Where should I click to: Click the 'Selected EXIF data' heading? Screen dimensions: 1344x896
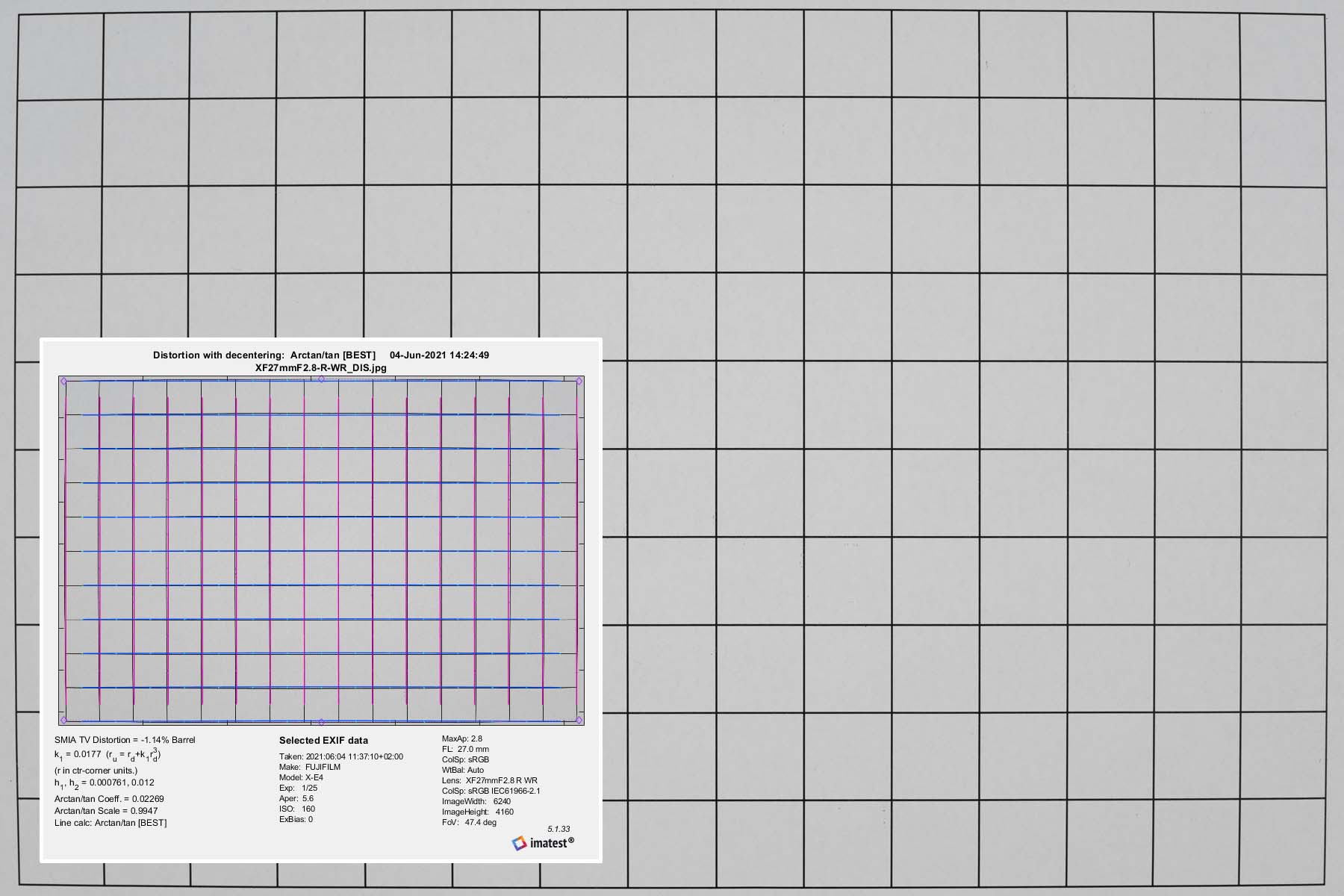(x=323, y=741)
